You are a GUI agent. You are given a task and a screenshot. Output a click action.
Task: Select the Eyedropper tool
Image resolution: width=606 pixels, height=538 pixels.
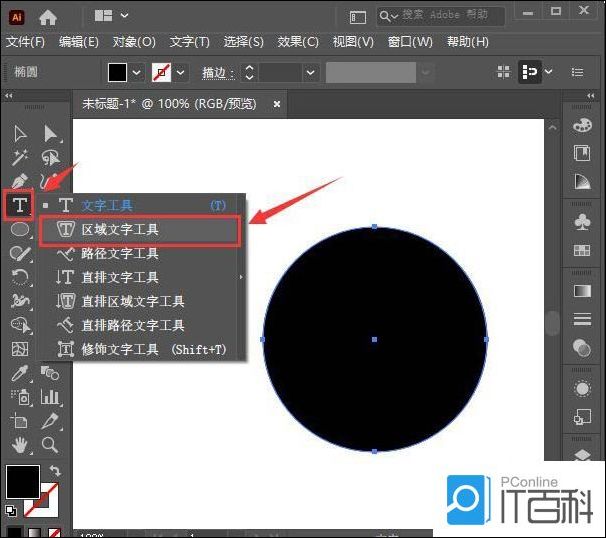[x=19, y=373]
